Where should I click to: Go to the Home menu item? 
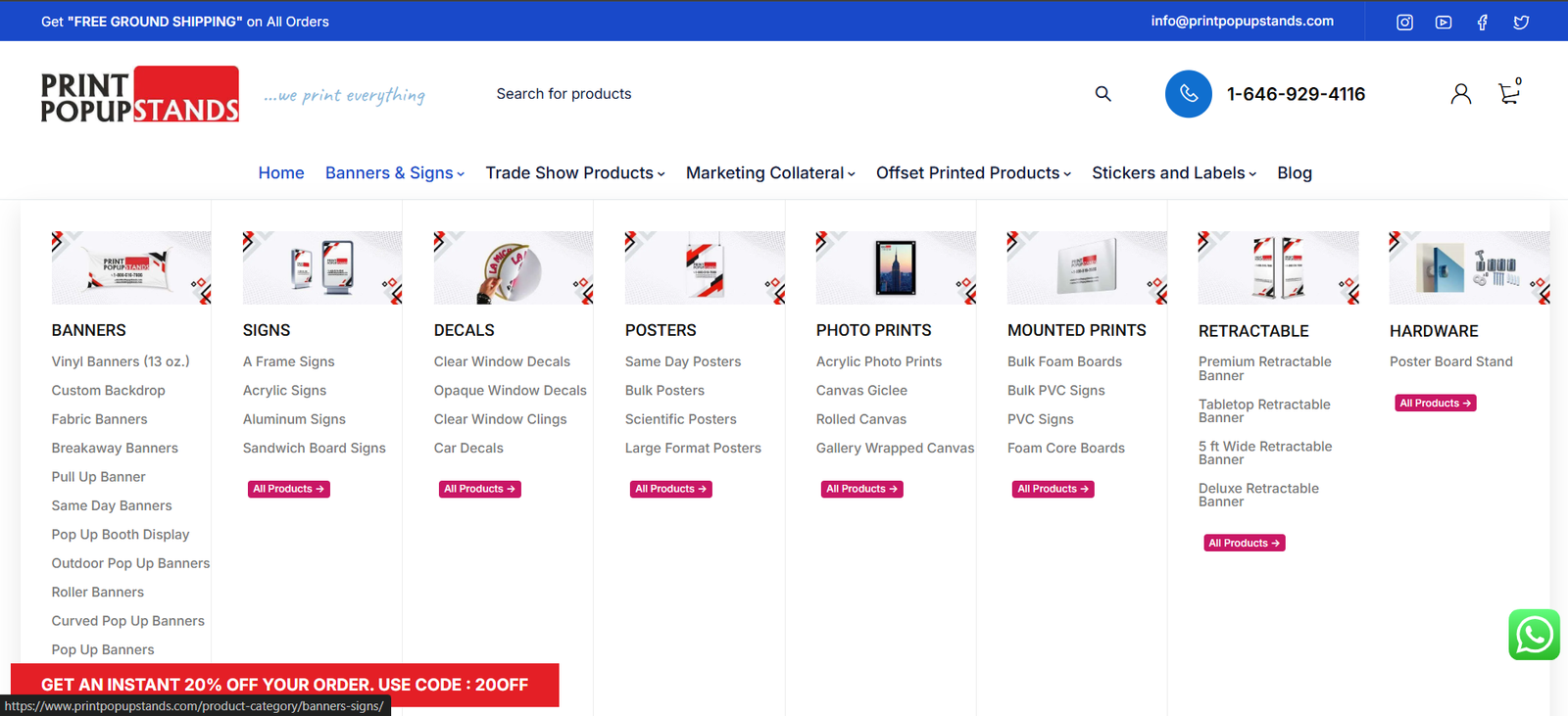point(281,173)
